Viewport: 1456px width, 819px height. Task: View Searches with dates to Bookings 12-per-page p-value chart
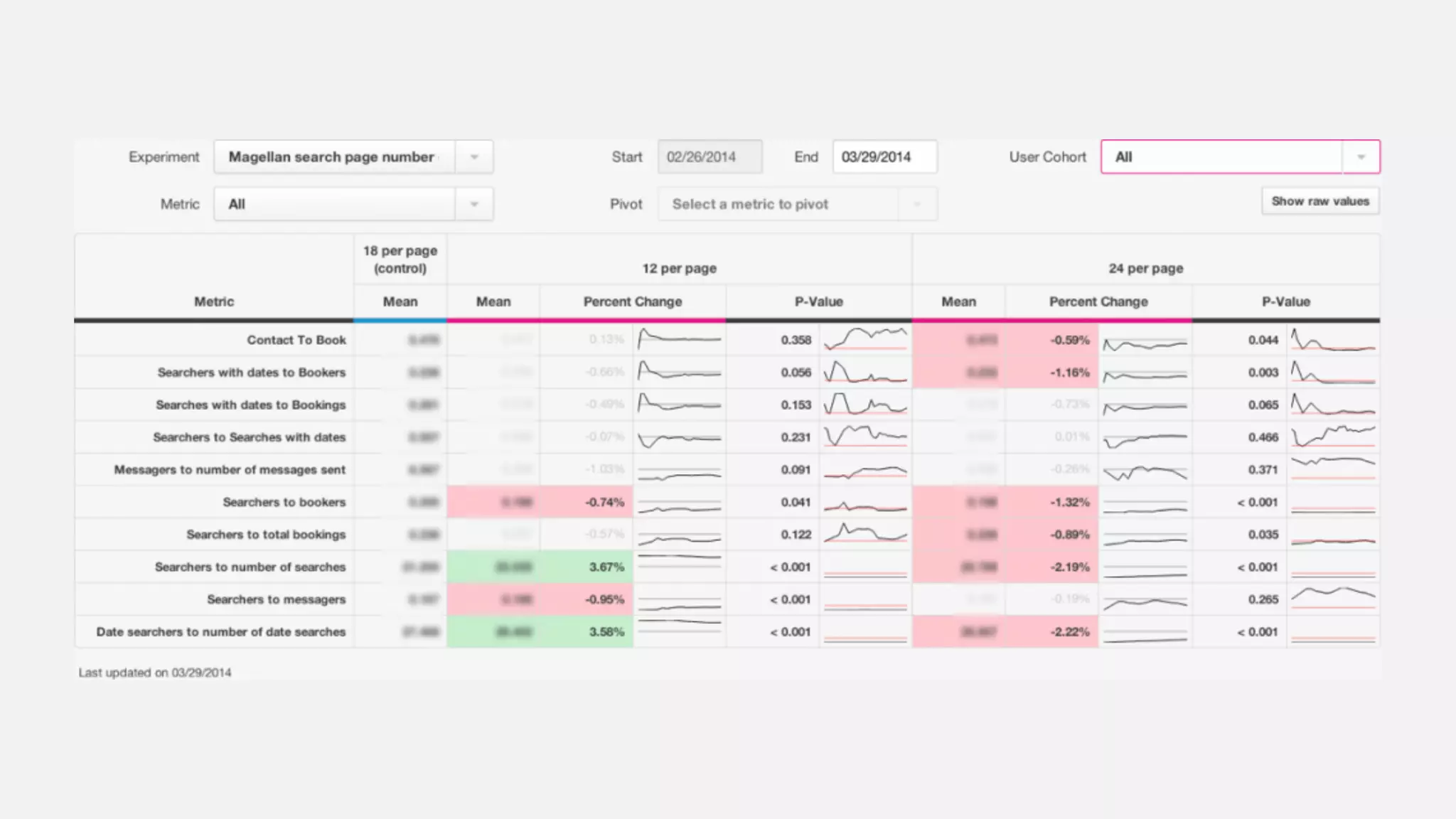tap(865, 405)
